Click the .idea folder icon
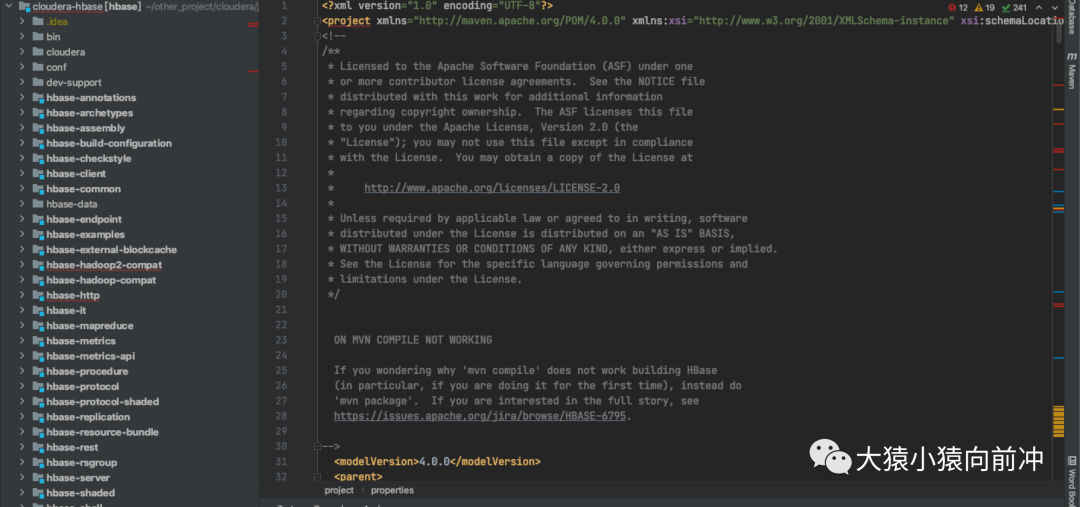The height and width of the screenshot is (507, 1080). [37, 21]
